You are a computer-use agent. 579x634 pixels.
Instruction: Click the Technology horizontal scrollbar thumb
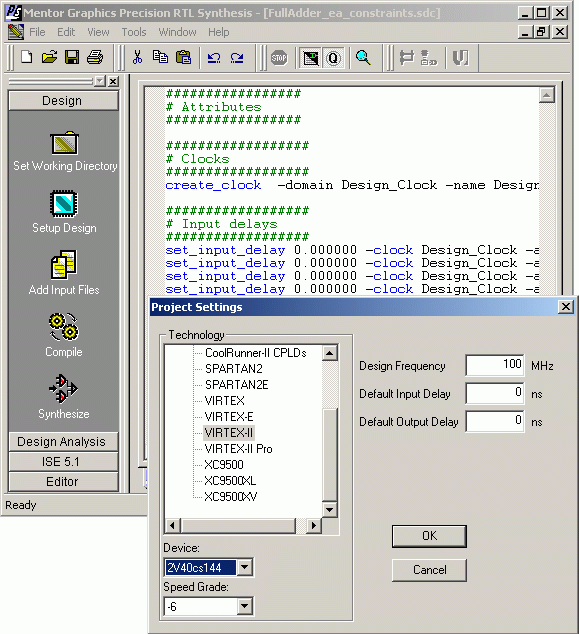(239, 526)
